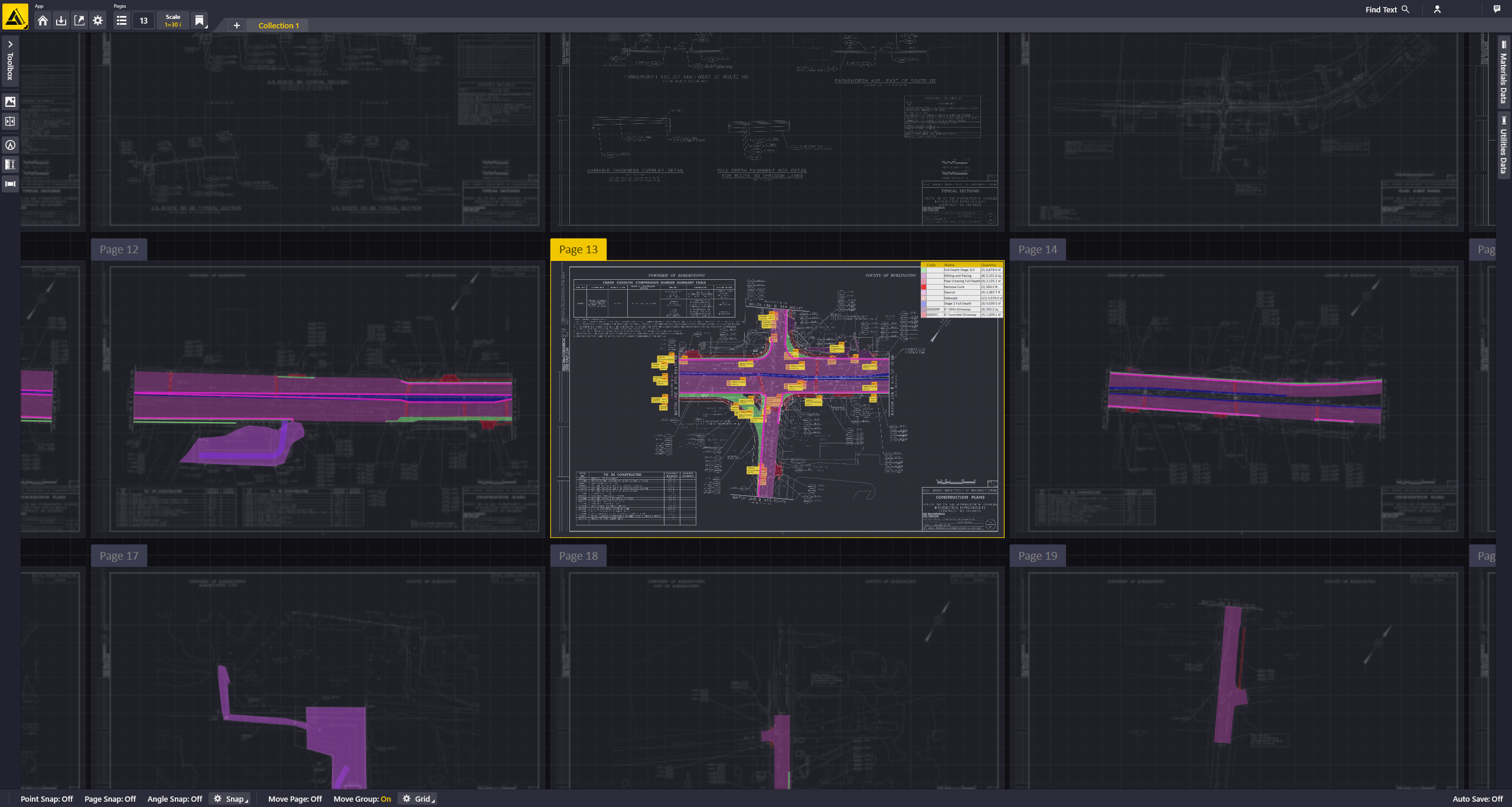Image resolution: width=1512 pixels, height=807 pixels.
Task: Select the north arrow compass tool
Action: click(x=10, y=145)
